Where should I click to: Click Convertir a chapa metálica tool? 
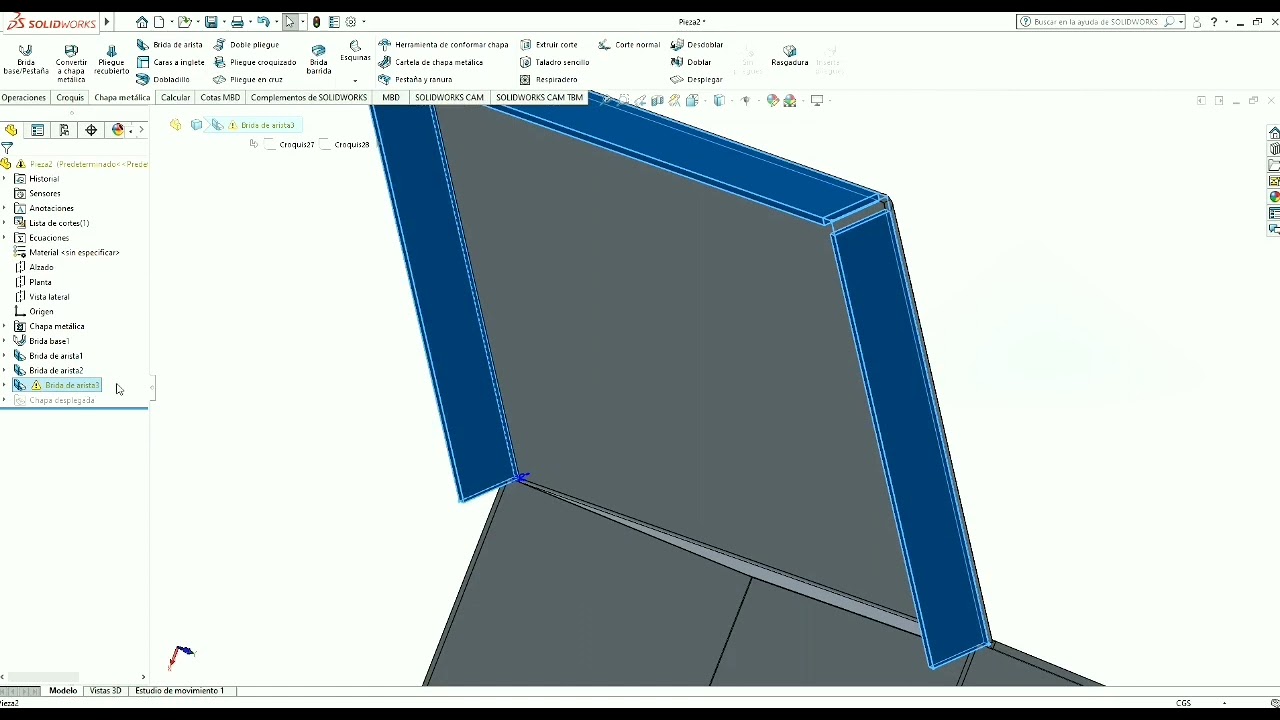click(71, 63)
